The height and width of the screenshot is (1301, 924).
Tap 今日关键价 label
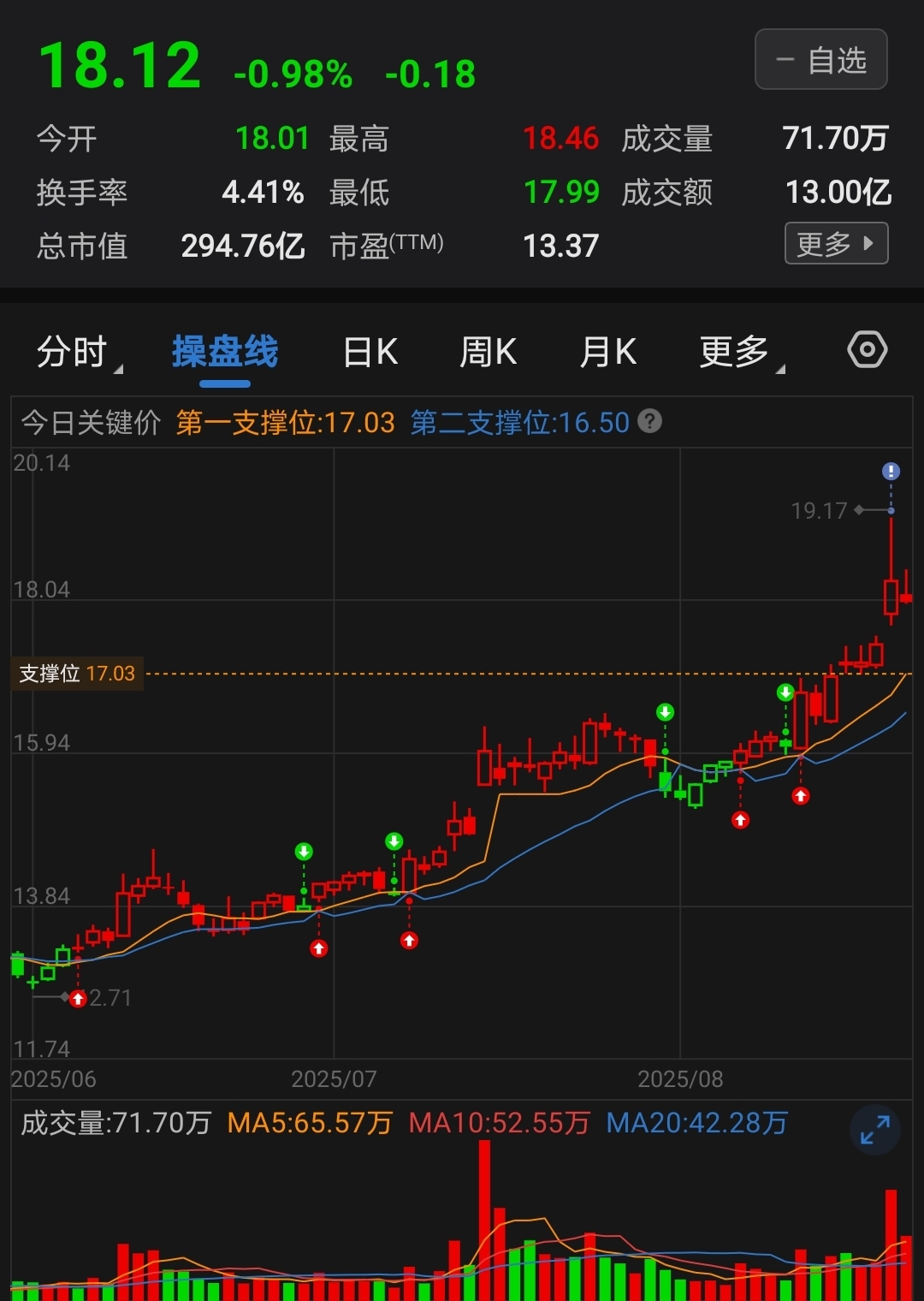[91, 423]
